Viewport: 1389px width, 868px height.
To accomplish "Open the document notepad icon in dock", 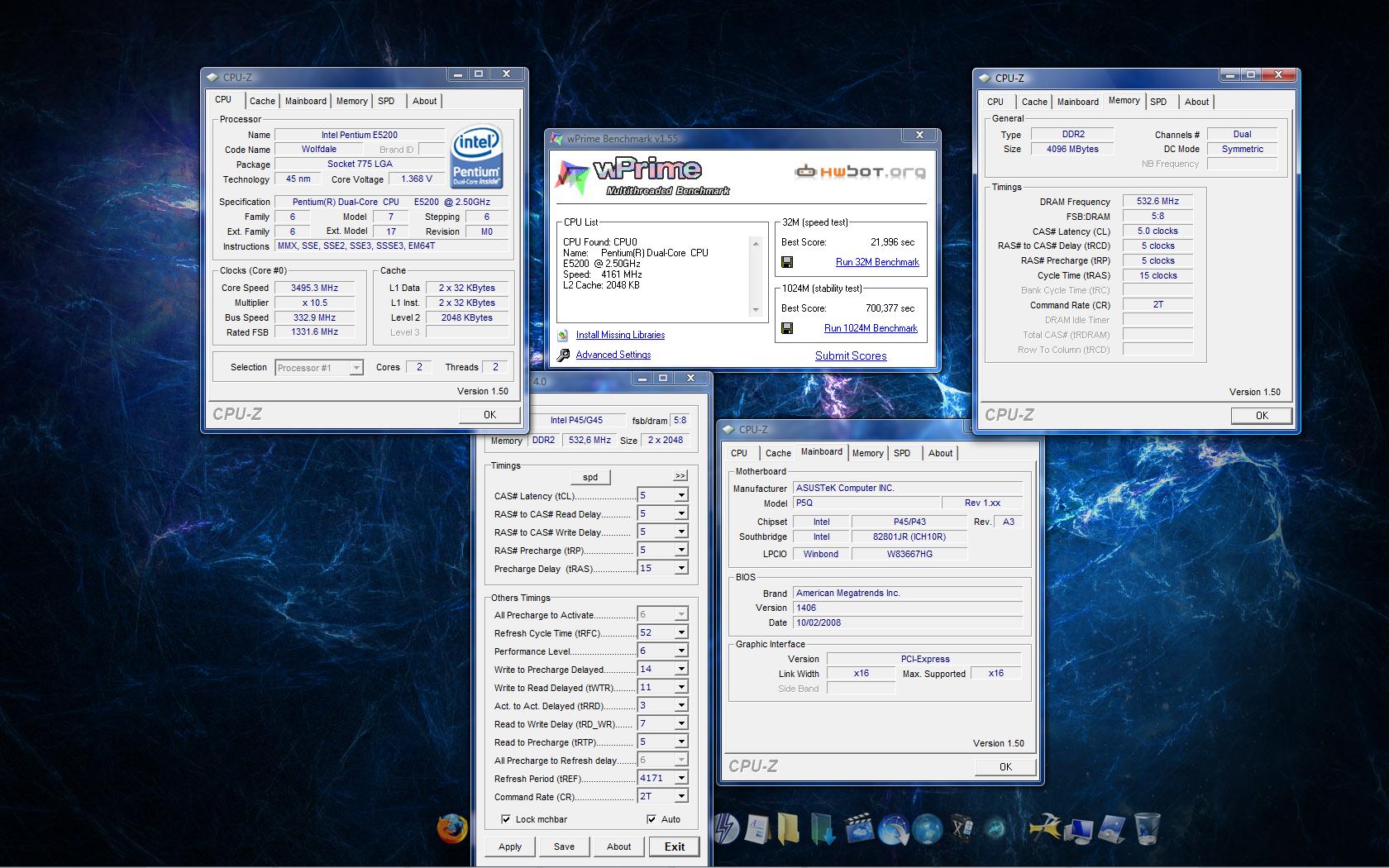I will point(757,828).
